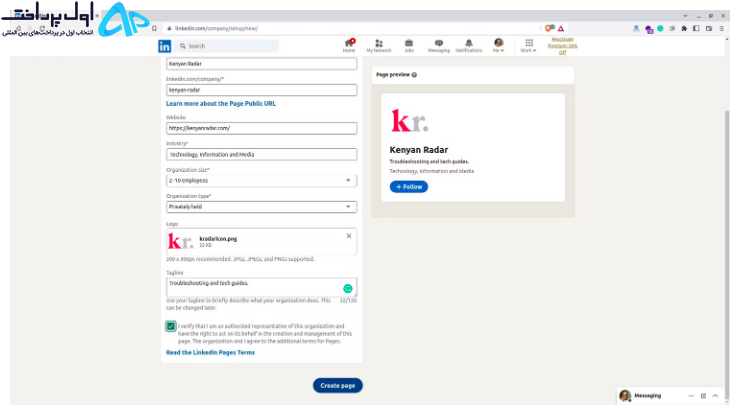The image size is (739, 408).
Task: Remove the kradaricon.png logo with X
Action: (x=349, y=236)
